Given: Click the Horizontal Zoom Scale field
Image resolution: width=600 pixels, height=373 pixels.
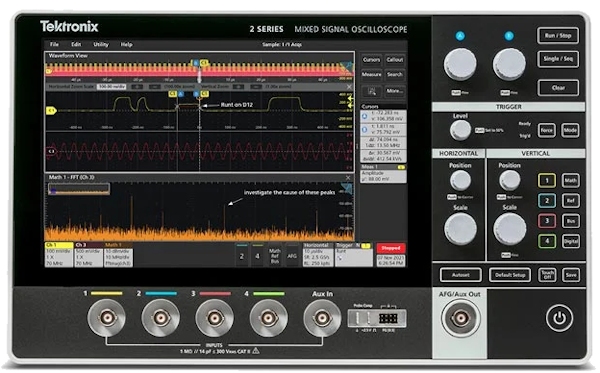Looking at the screenshot, I should point(111,87).
